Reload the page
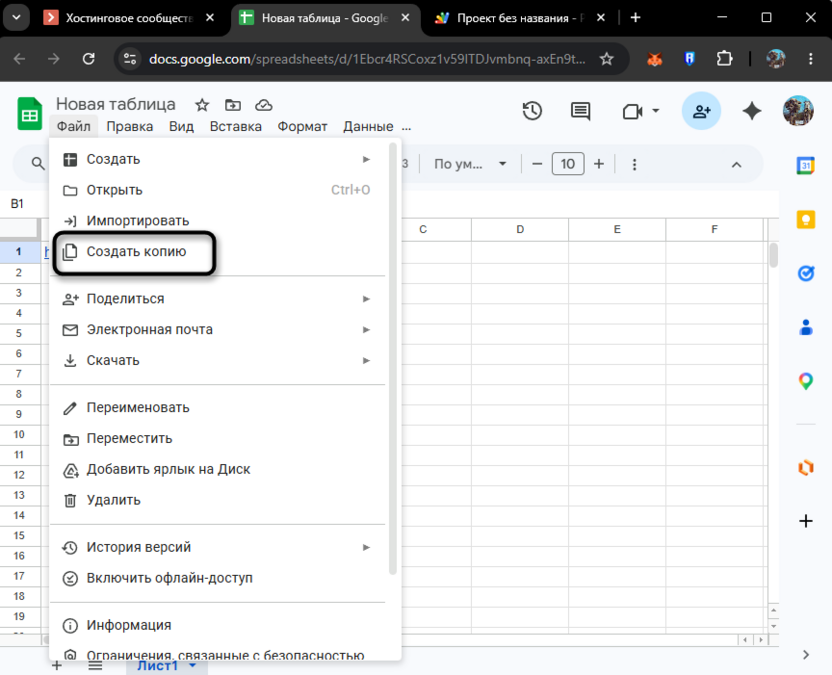This screenshot has width=832, height=675. click(x=88, y=58)
